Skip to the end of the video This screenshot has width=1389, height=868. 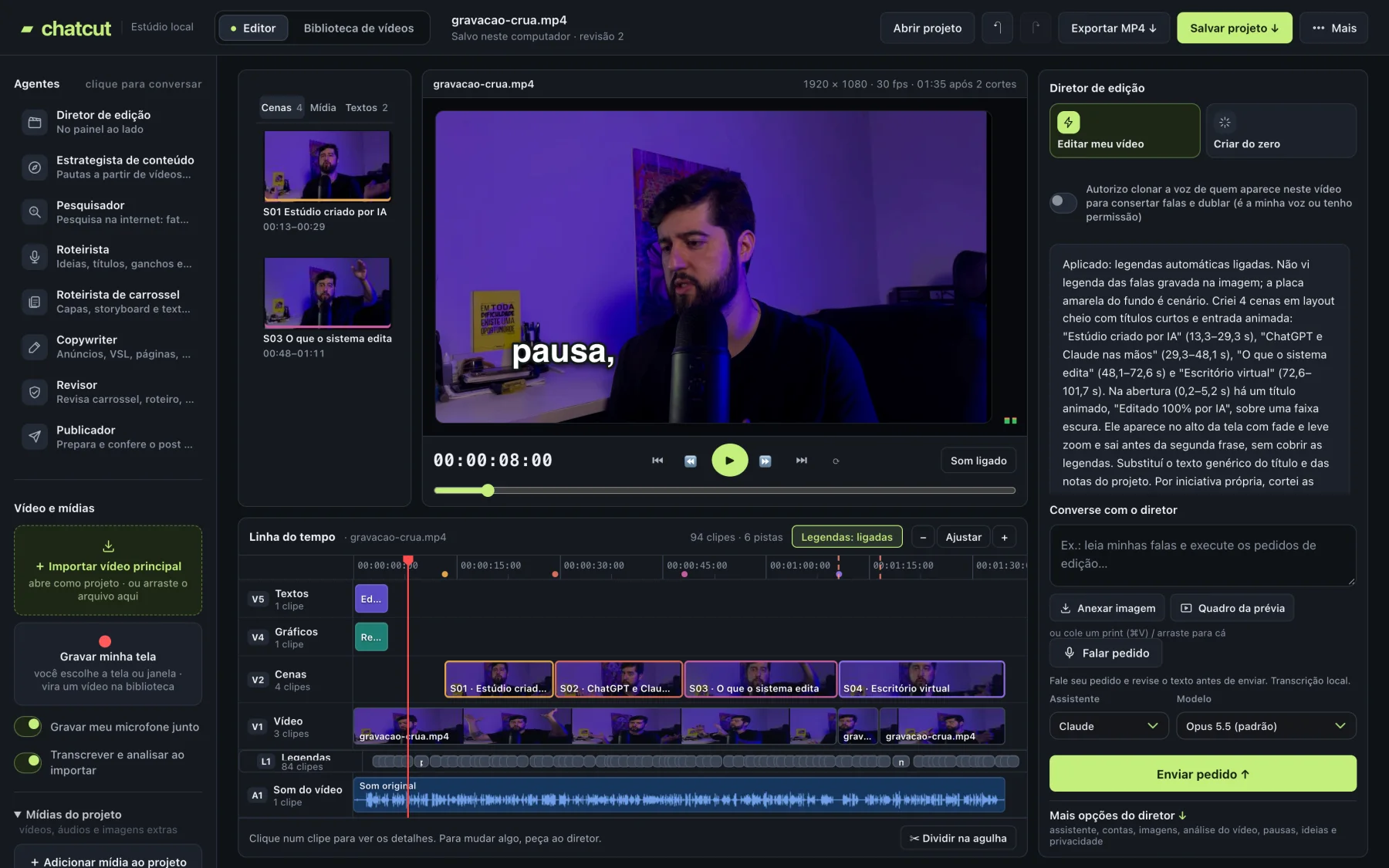click(x=802, y=461)
